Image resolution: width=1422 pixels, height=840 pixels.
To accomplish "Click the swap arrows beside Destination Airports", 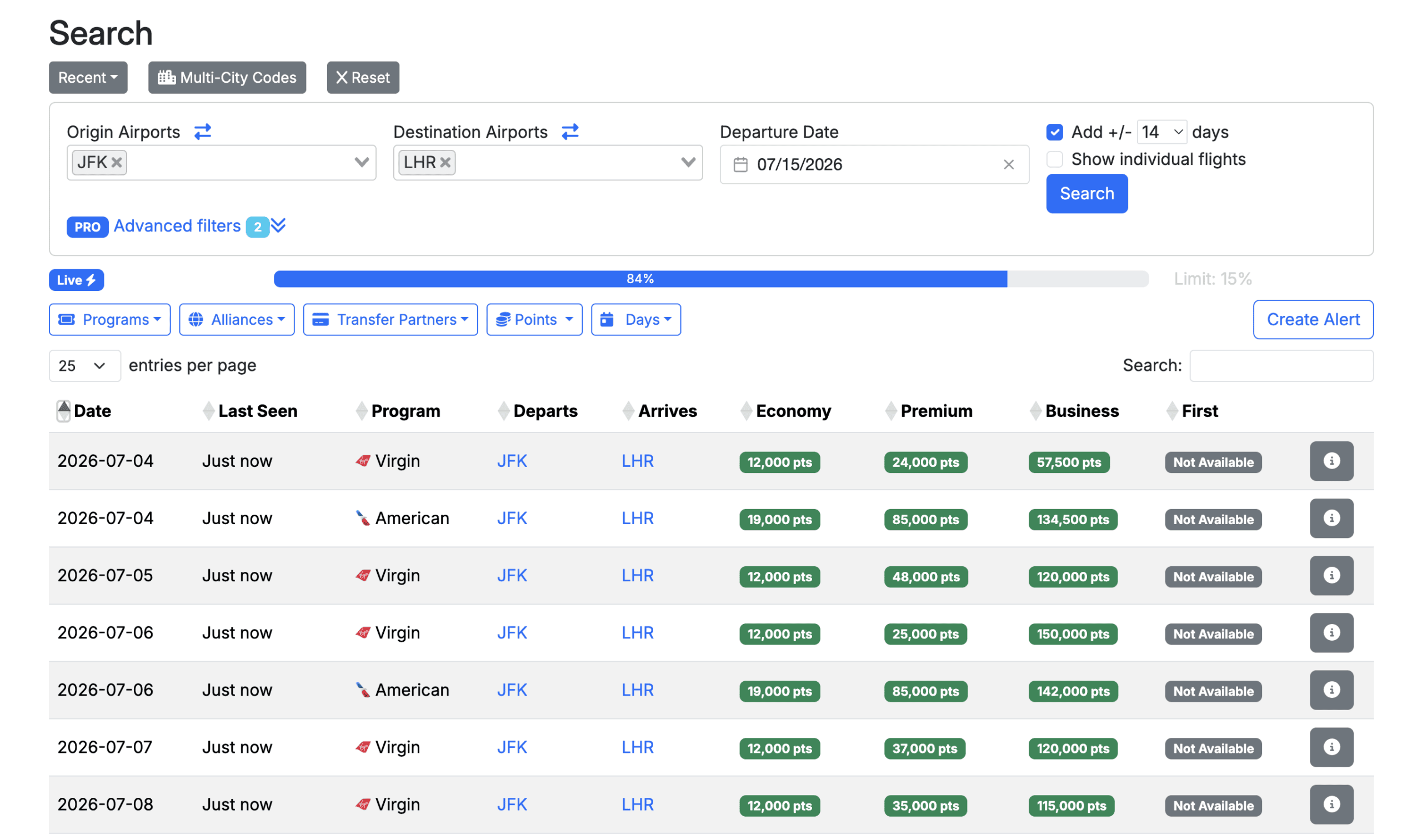I will click(x=571, y=132).
